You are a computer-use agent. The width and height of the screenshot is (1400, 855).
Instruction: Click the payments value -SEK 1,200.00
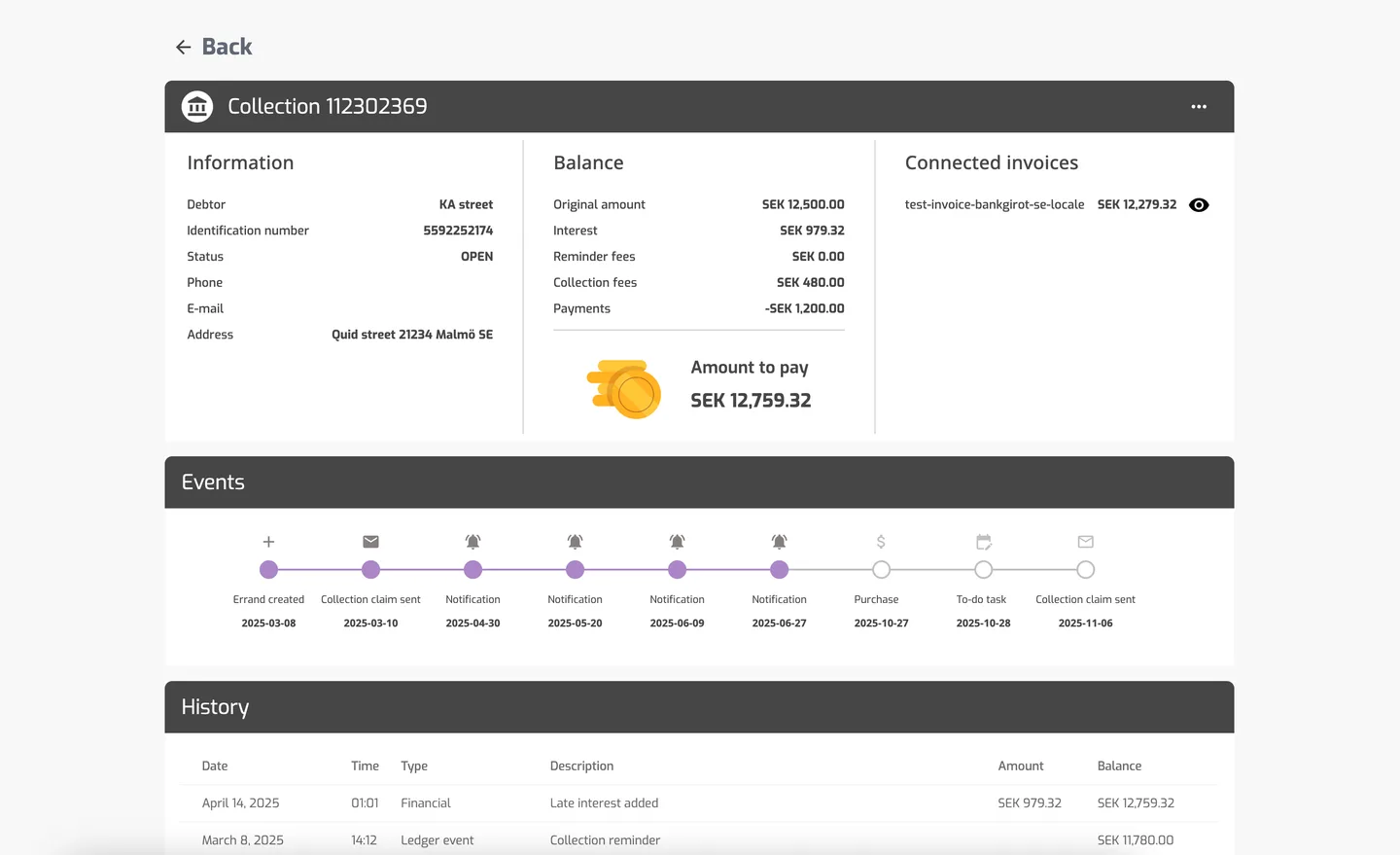click(x=804, y=308)
